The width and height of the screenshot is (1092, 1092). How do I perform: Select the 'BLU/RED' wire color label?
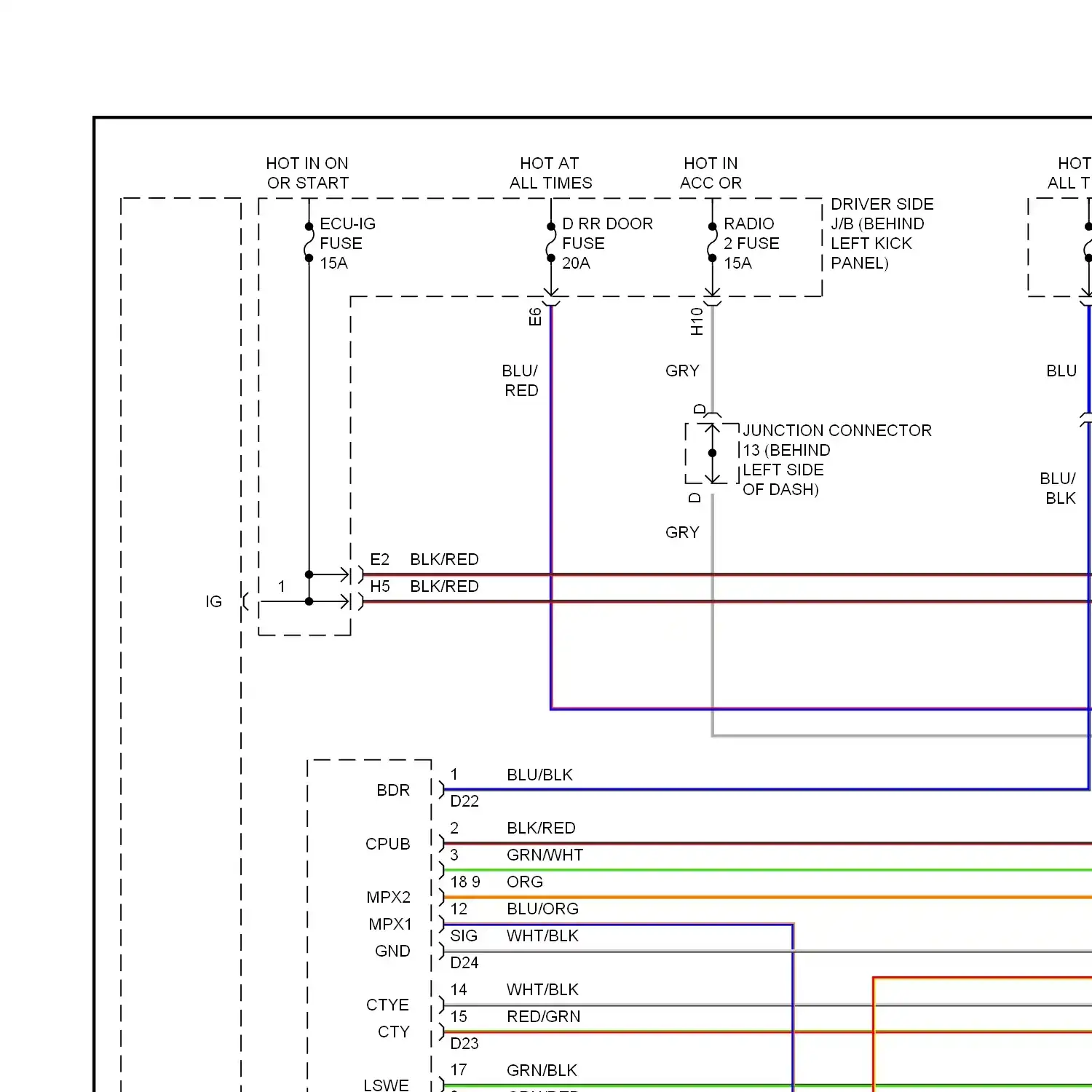tap(521, 381)
